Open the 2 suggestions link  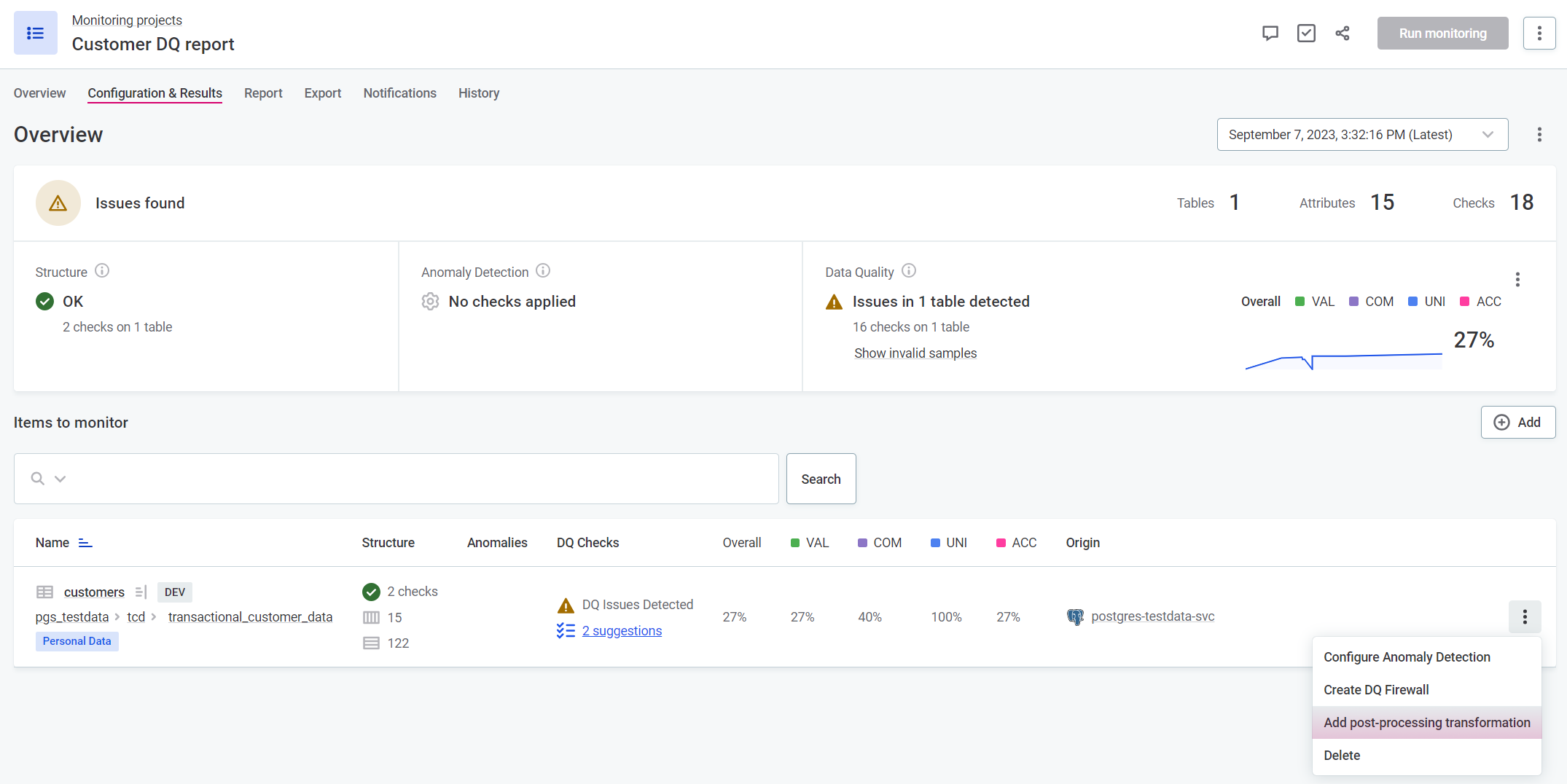[622, 630]
